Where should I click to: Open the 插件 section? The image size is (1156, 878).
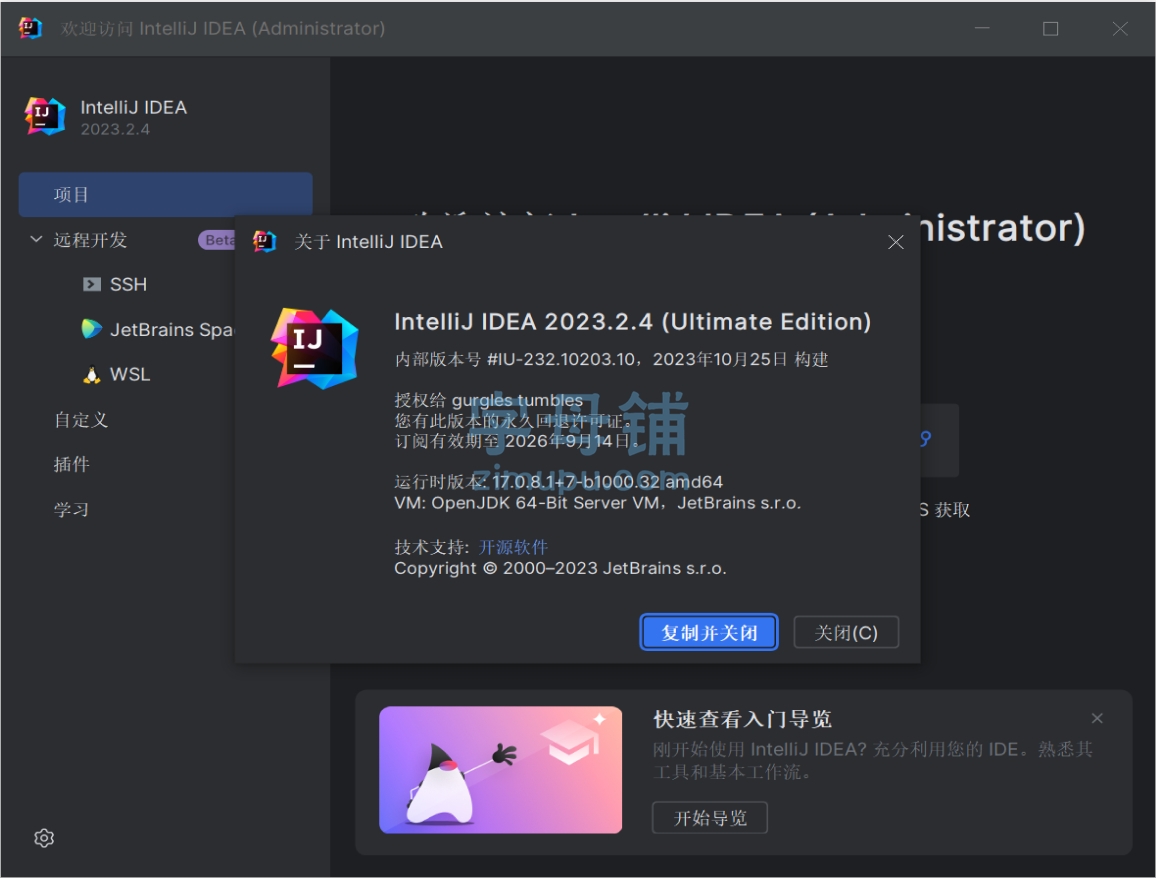tap(70, 464)
